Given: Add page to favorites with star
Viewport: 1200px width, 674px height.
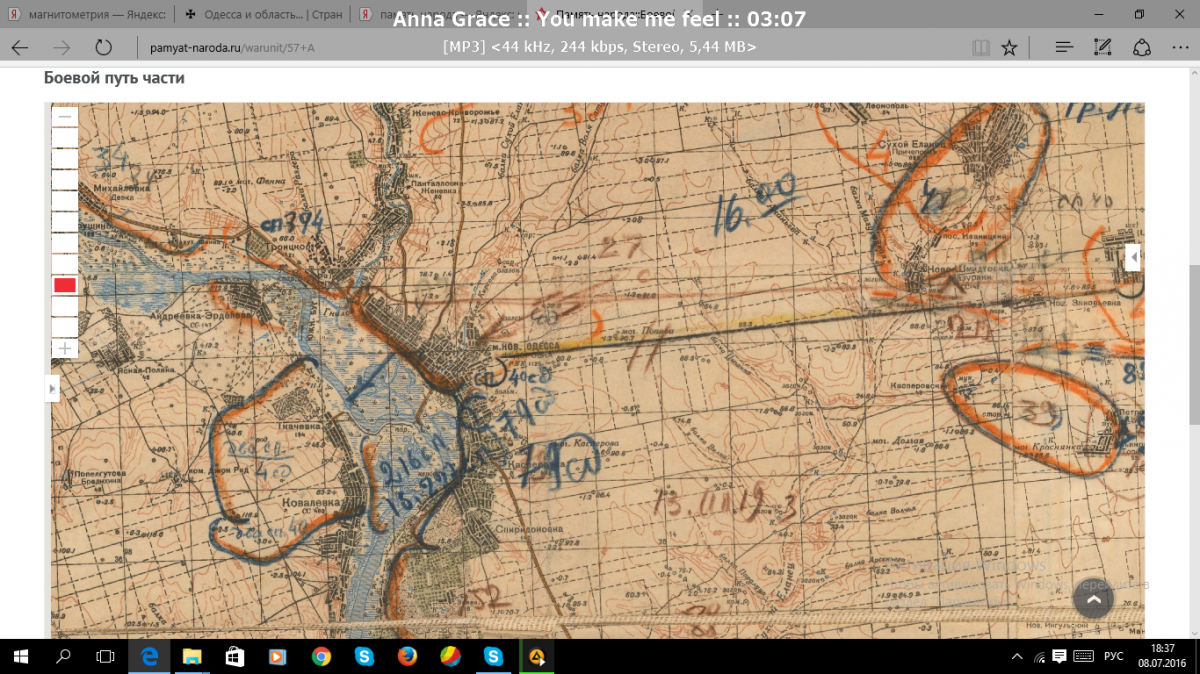Looking at the screenshot, I should click(1009, 47).
